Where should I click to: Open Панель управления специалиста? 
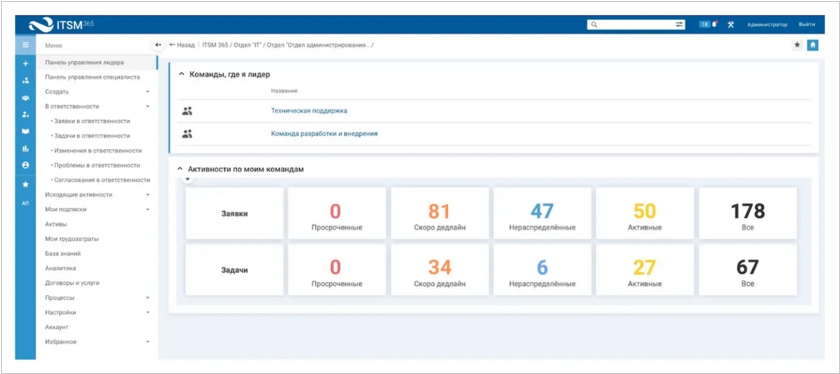pos(93,77)
